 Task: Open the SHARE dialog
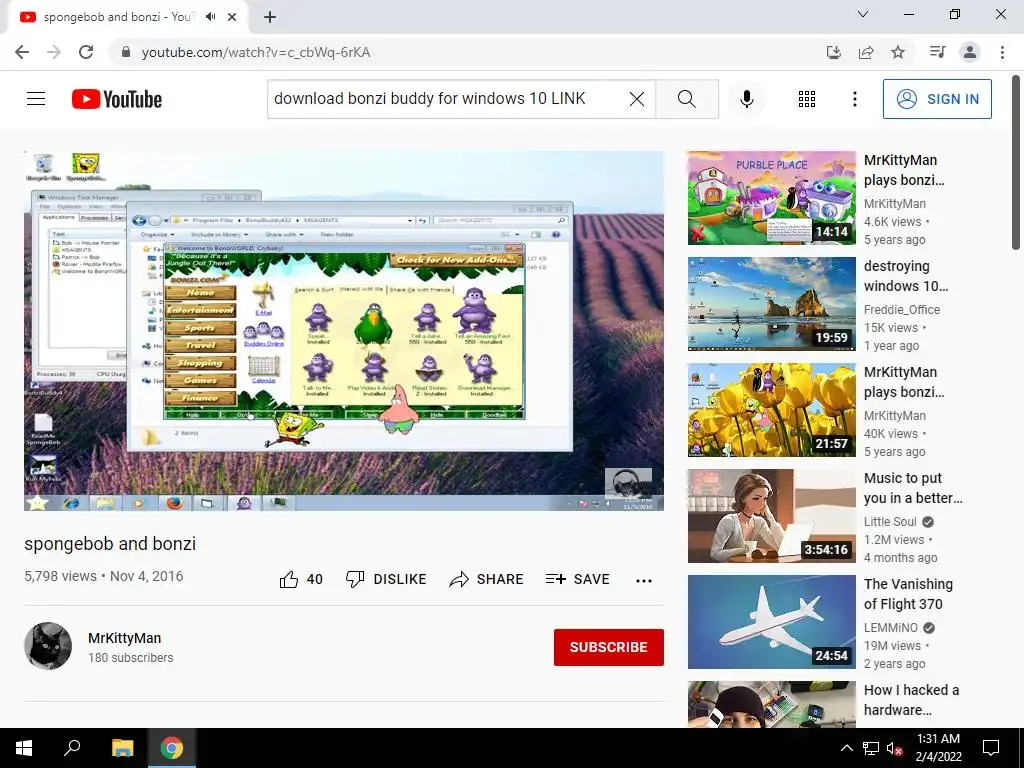pyautogui.click(x=487, y=579)
